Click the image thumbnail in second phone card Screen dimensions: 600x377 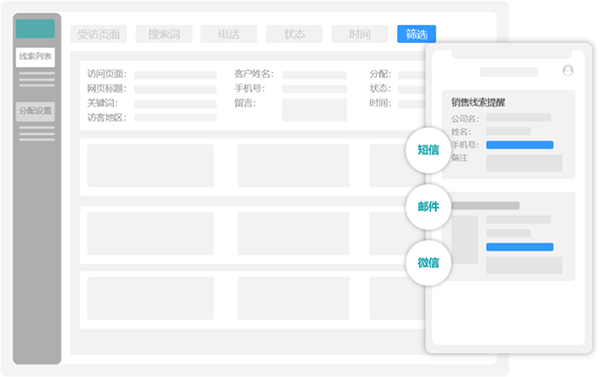tap(465, 240)
